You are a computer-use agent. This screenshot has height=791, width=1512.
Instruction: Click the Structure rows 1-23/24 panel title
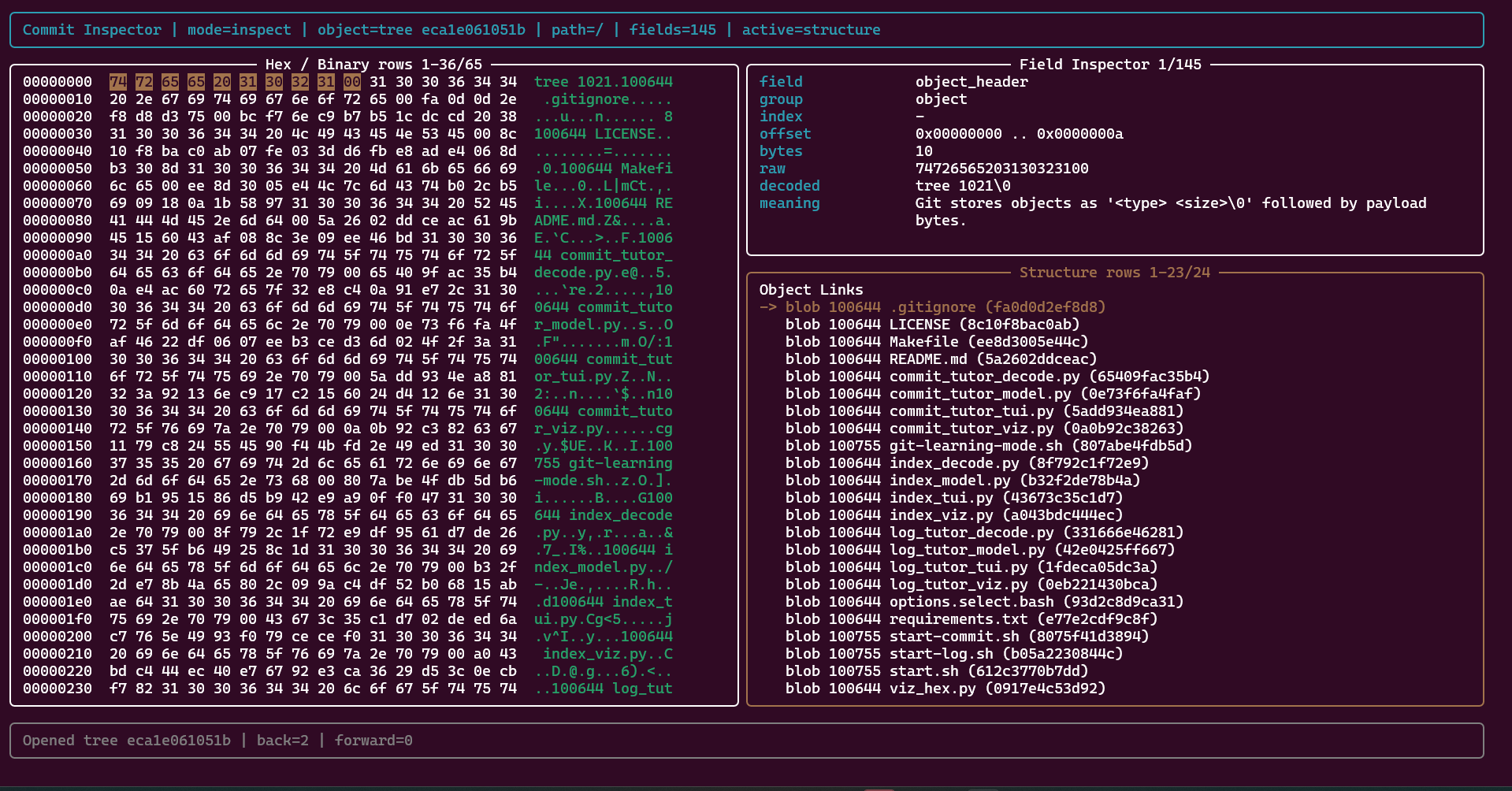click(x=1114, y=273)
